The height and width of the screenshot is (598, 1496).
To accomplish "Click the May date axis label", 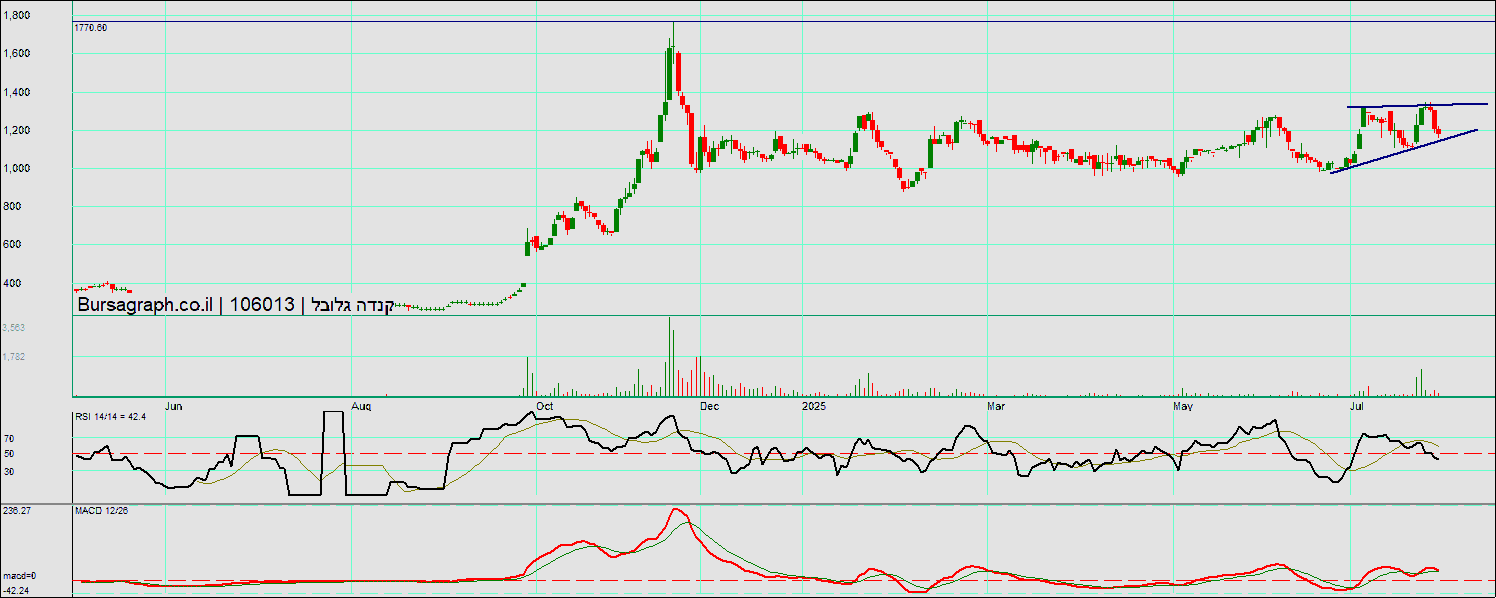I will pyautogui.click(x=1184, y=406).
